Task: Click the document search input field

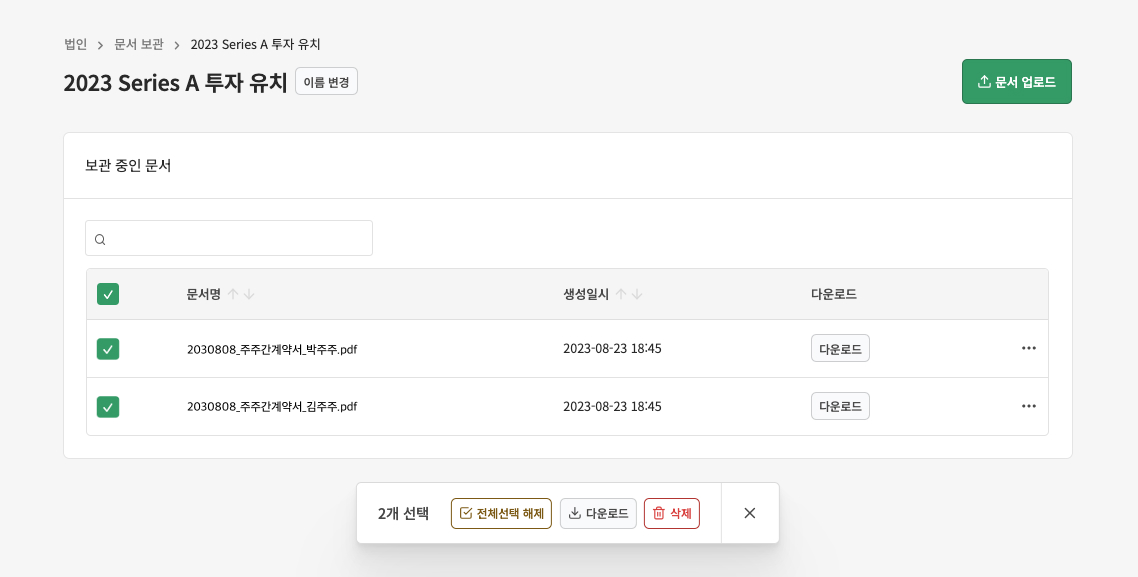Action: (x=228, y=238)
